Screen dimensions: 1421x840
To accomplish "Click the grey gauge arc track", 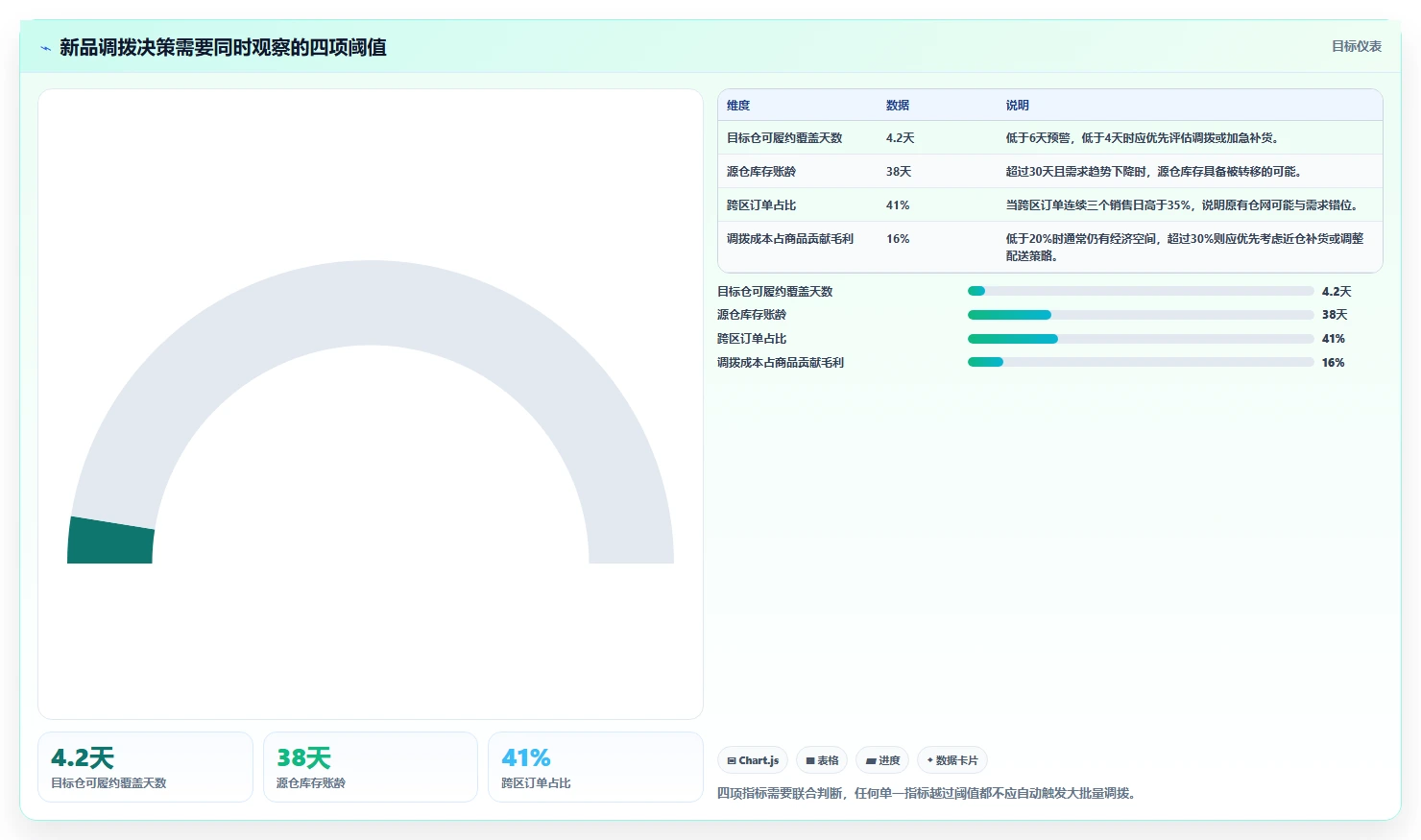I will (x=371, y=302).
